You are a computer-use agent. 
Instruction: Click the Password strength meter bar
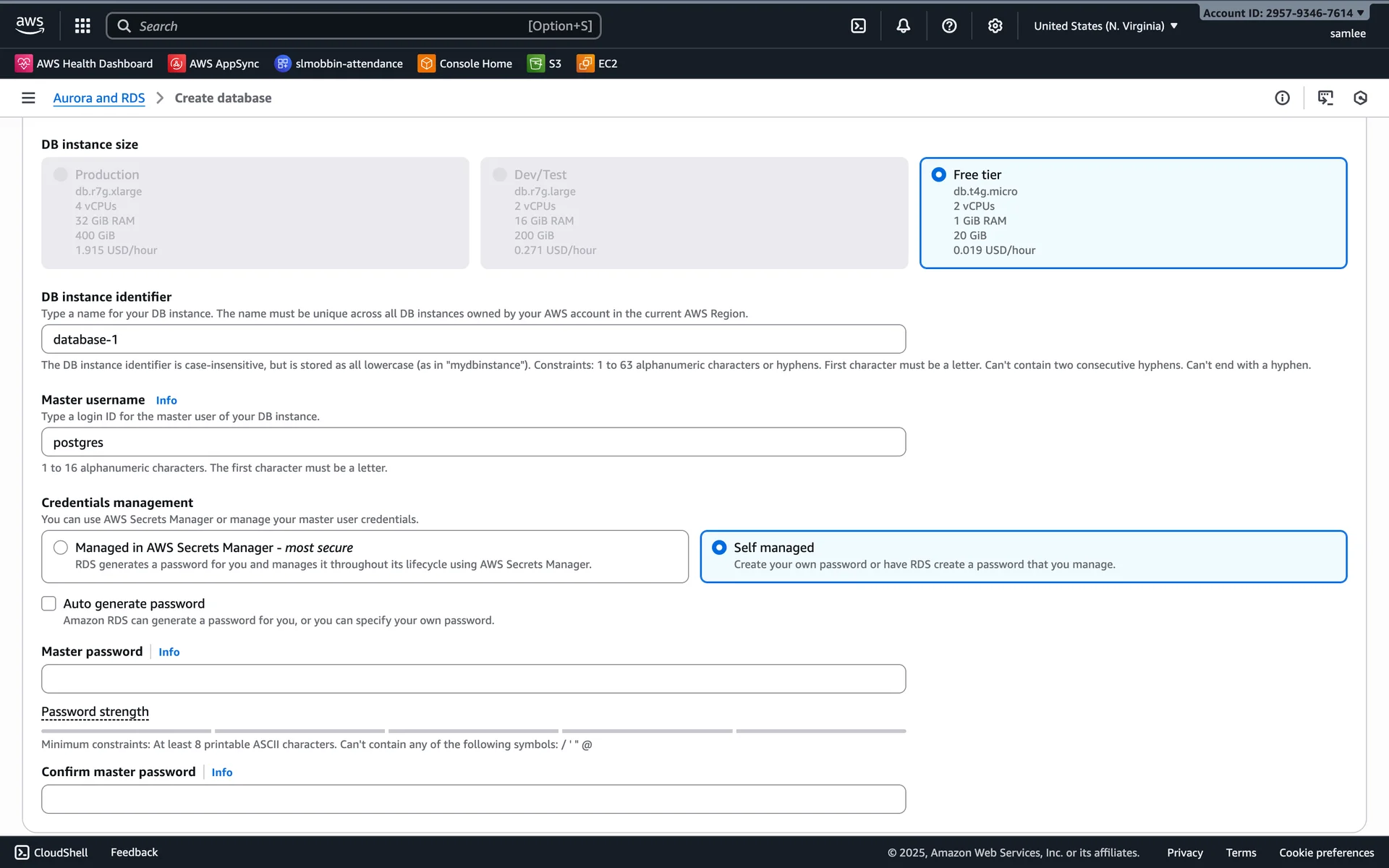coord(473,731)
